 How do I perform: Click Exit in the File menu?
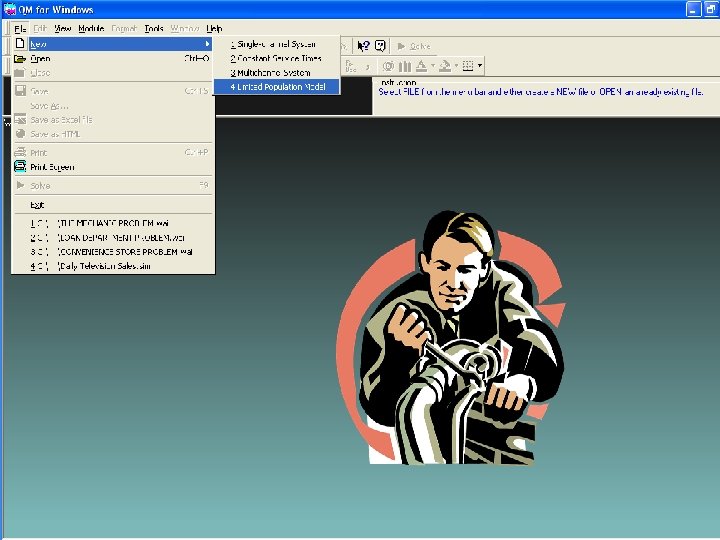[x=112, y=205]
